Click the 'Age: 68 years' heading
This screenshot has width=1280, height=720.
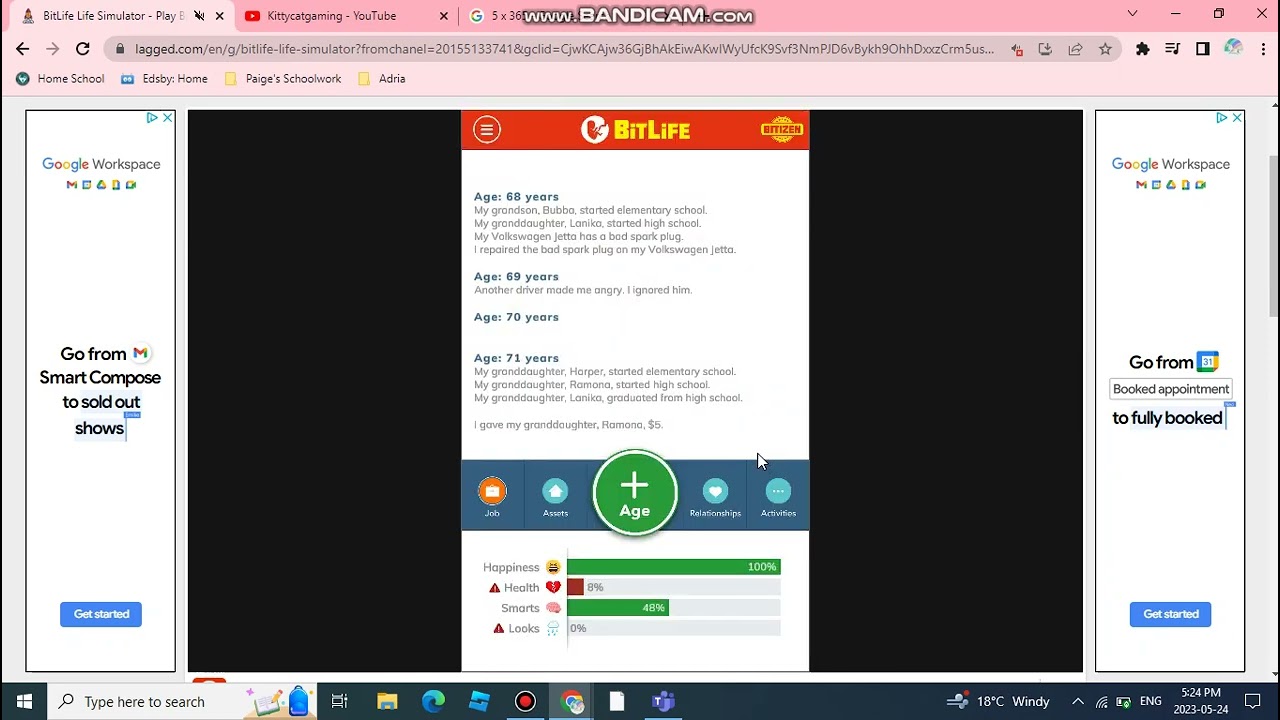point(516,197)
